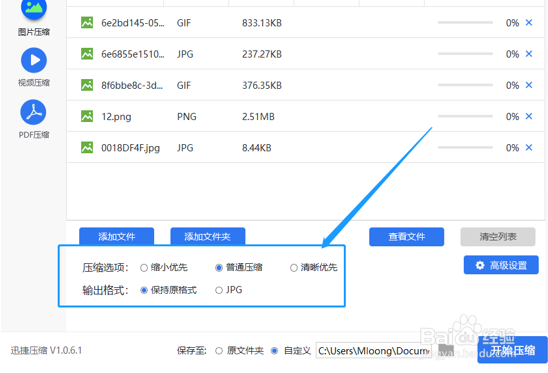Click the image icon of 0018DF4F.jpg row
Image resolution: width=548 pixels, height=373 pixels.
[x=87, y=148]
